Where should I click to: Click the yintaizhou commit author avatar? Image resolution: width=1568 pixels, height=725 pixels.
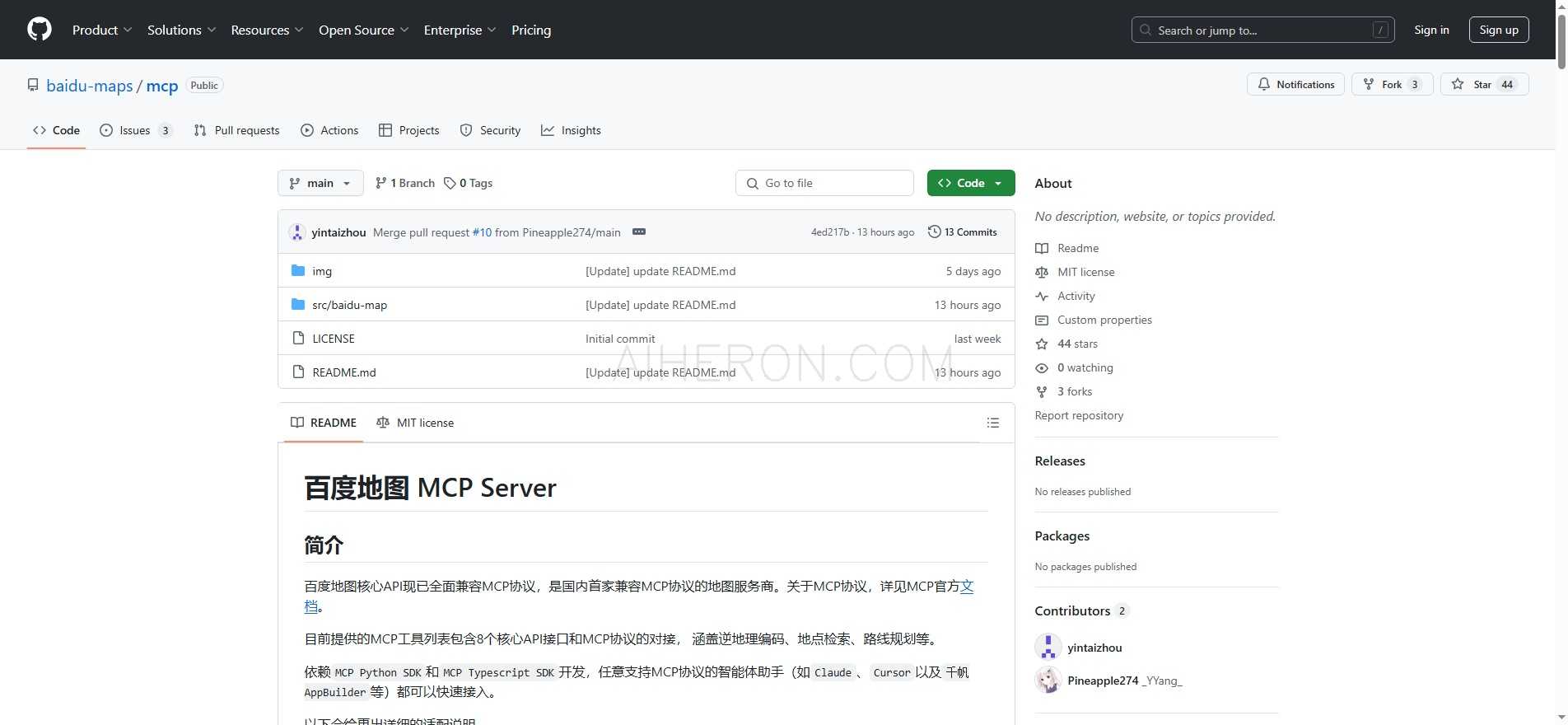tap(297, 232)
